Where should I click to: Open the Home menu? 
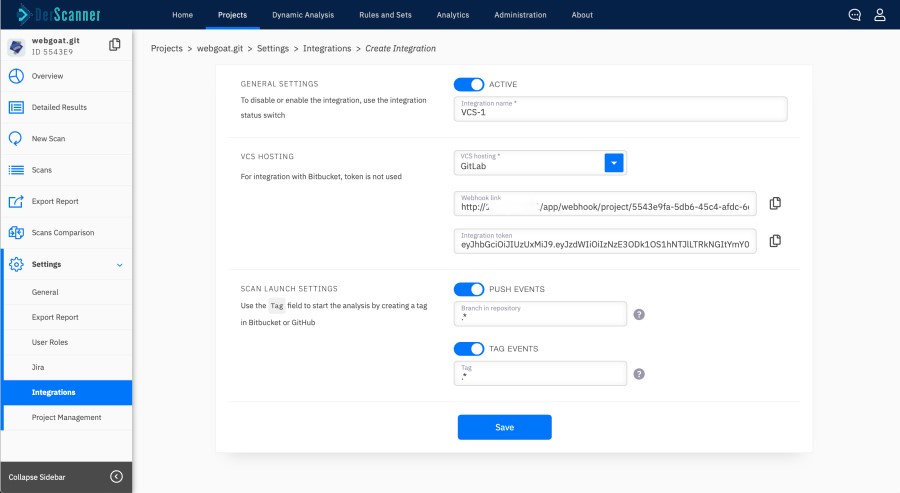pos(183,15)
